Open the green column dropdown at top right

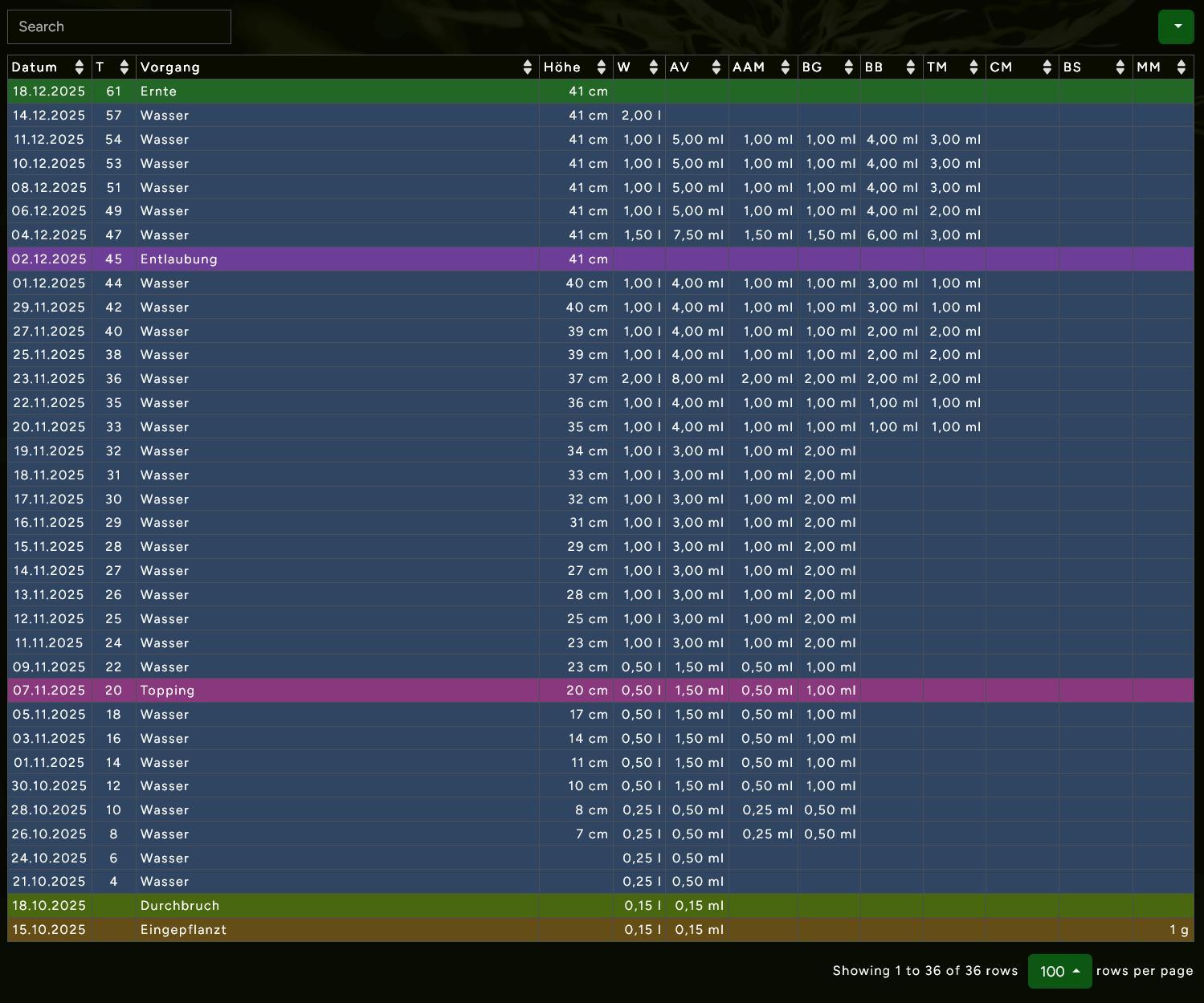[x=1176, y=27]
